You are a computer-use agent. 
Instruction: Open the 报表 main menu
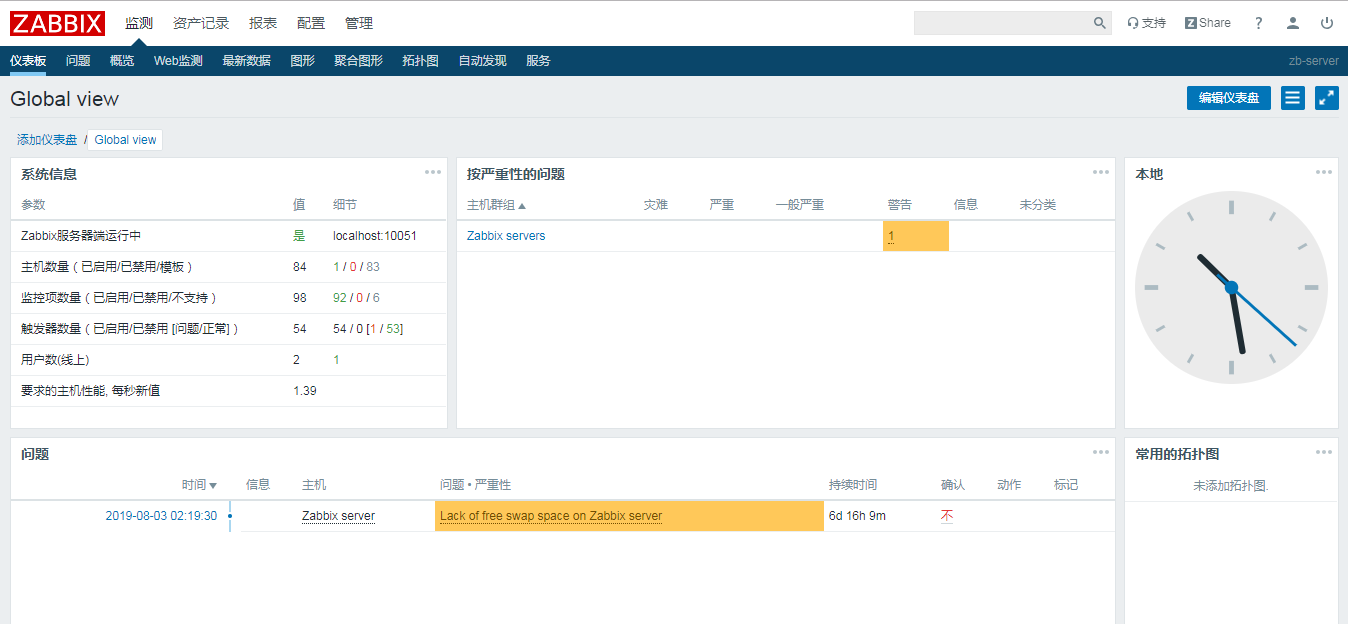263,23
